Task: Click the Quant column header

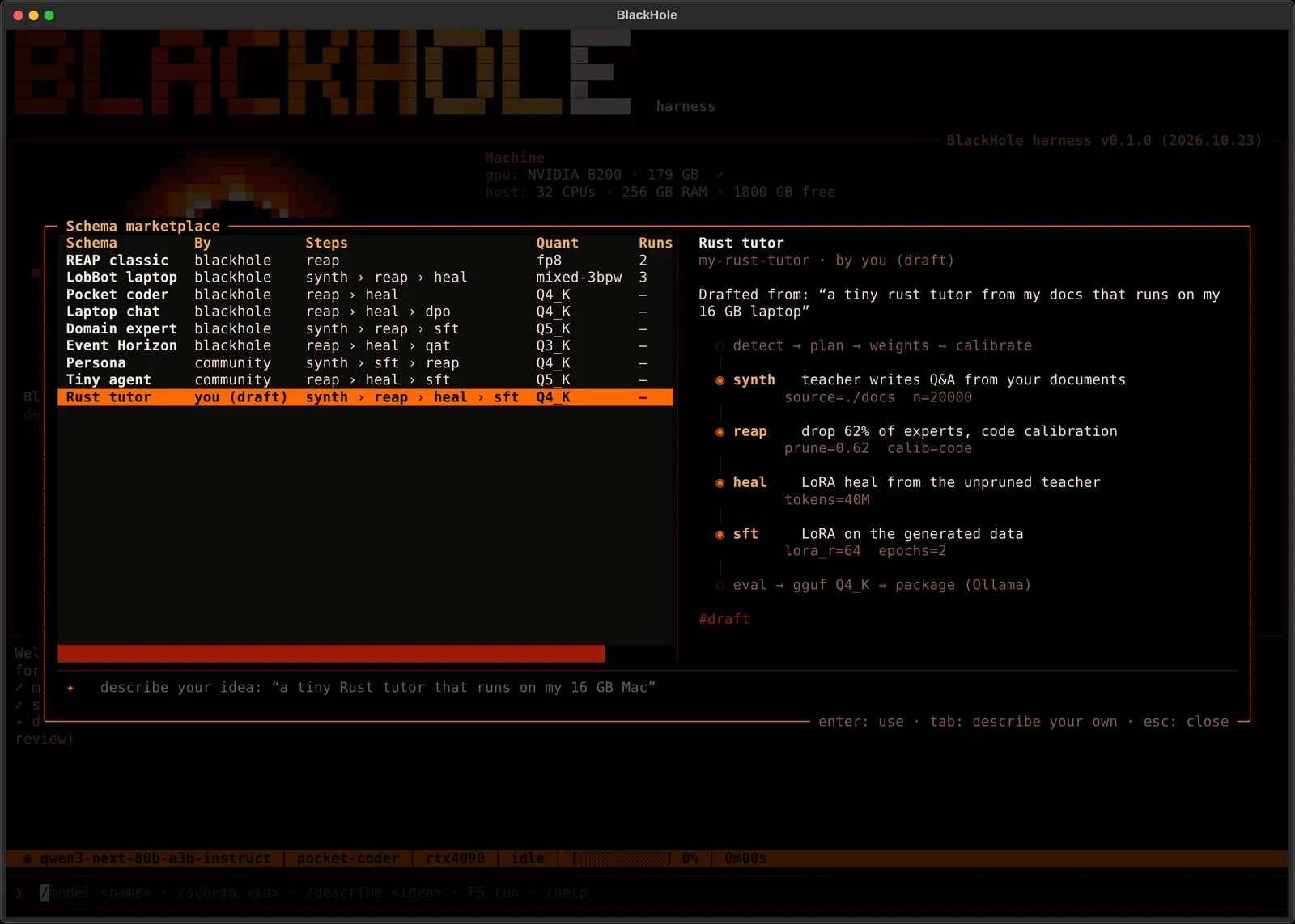Action: [557, 243]
